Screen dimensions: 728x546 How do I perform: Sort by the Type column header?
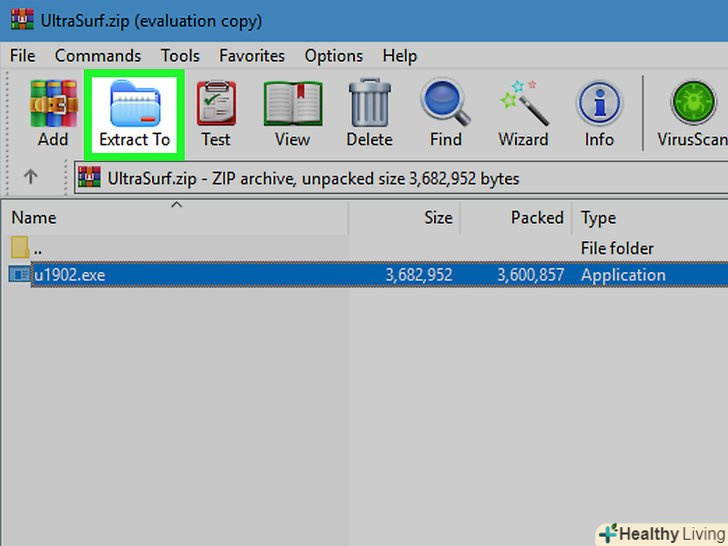tap(650, 217)
